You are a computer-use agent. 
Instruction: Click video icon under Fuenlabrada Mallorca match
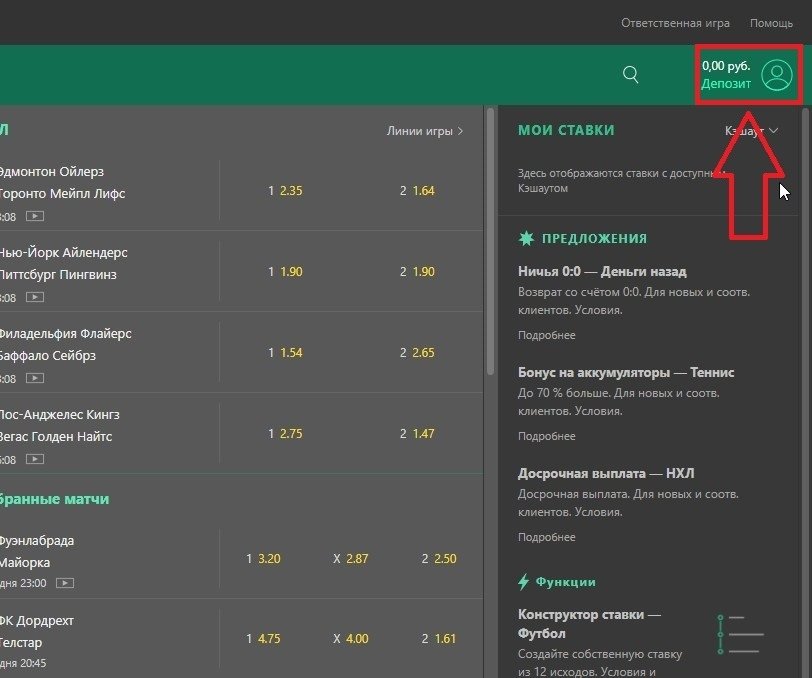(65, 582)
